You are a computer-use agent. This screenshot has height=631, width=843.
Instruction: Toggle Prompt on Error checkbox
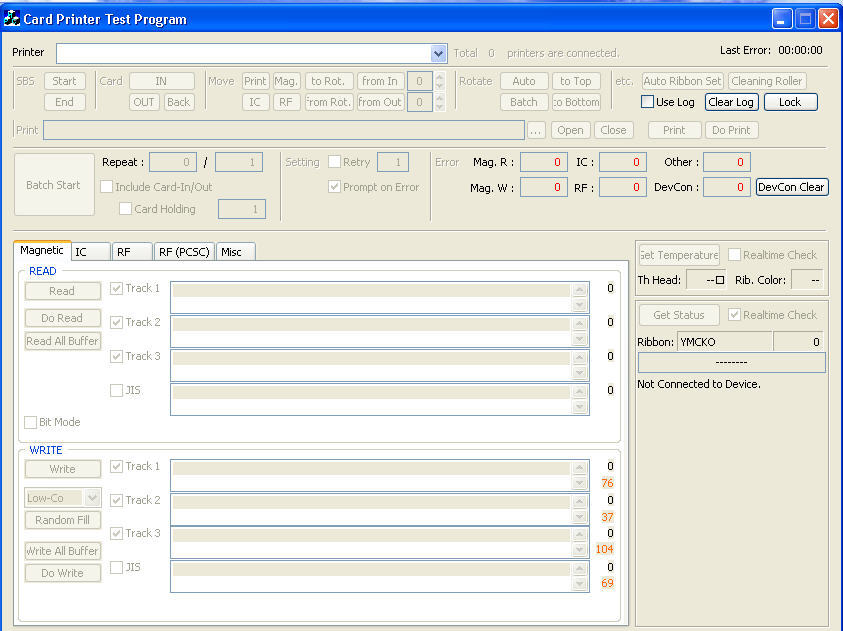(x=334, y=187)
